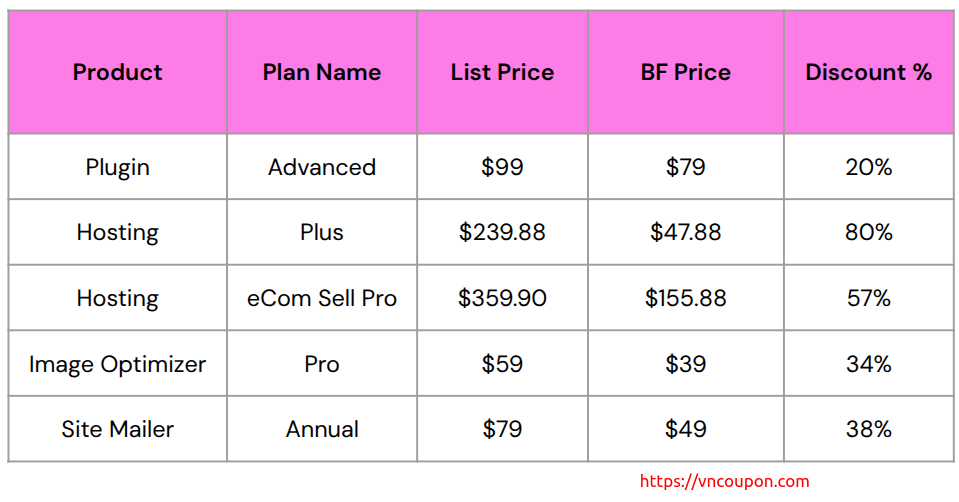Select the $239.88 list price cell
The height and width of the screenshot is (502, 959).
click(502, 232)
